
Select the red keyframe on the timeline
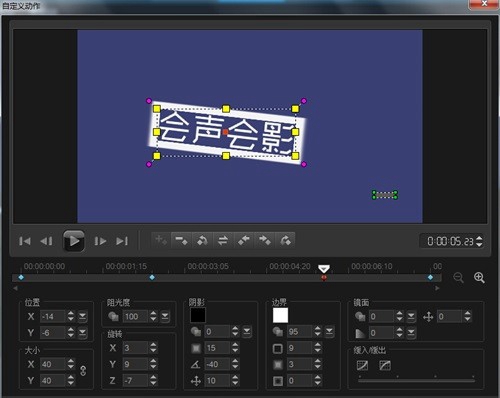pos(324,277)
